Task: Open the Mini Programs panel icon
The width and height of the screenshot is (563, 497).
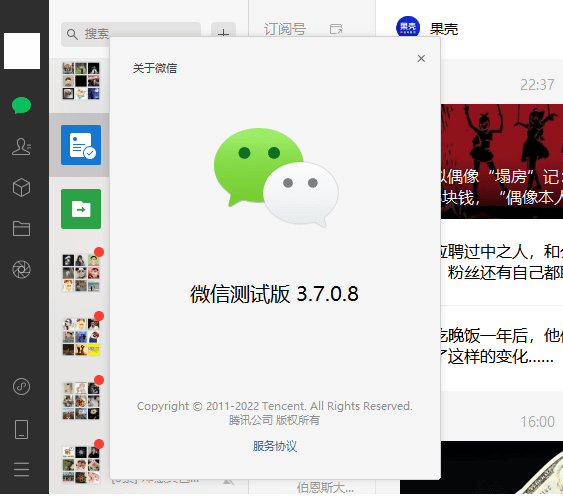Action: pos(21,387)
